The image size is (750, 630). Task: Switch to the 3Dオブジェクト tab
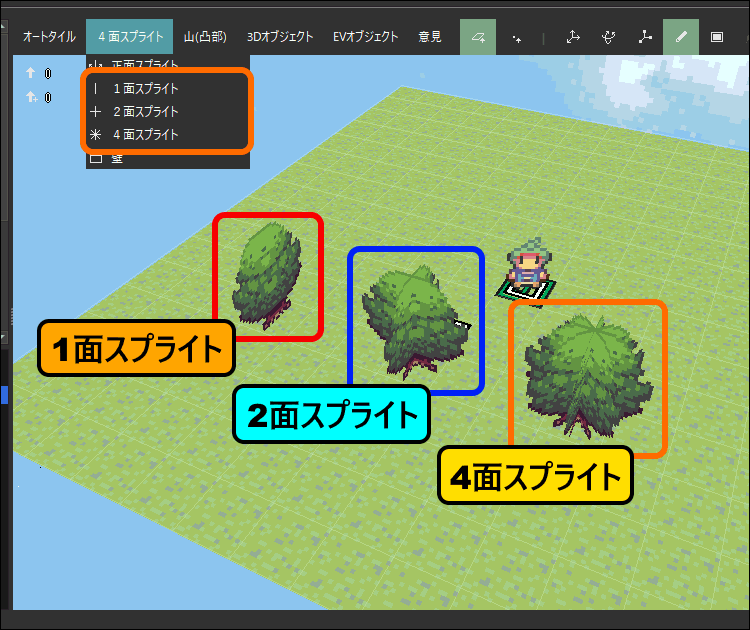[x=279, y=37]
